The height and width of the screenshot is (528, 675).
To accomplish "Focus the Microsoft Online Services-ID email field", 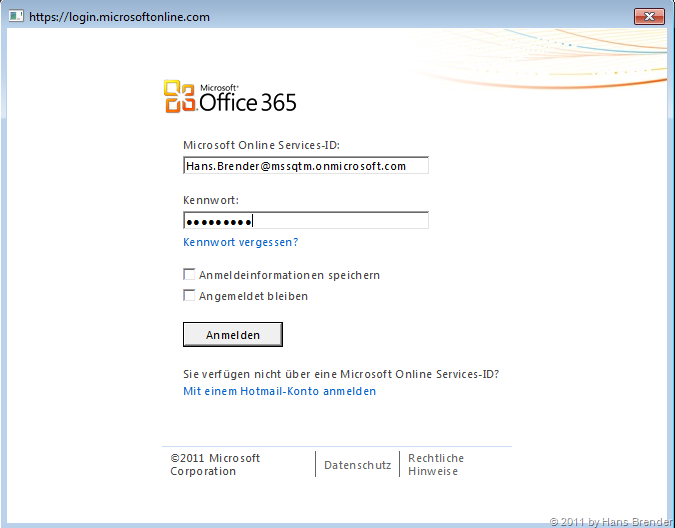I will tap(305, 166).
